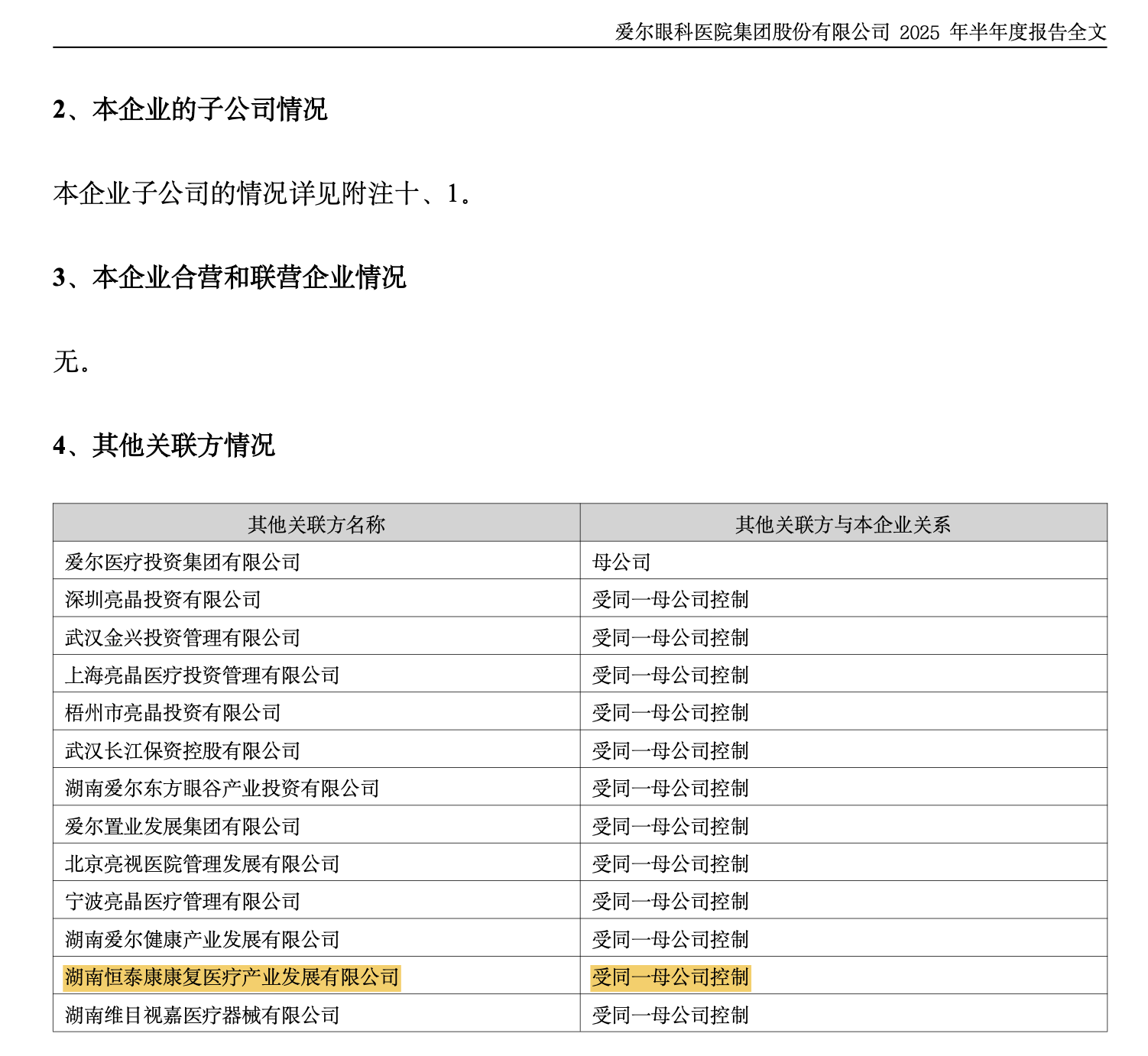Screen dimensions: 1148x1056
Task: Click 宁波亮晶医疗管理有限公司 cell
Action: pyautogui.click(x=183, y=901)
